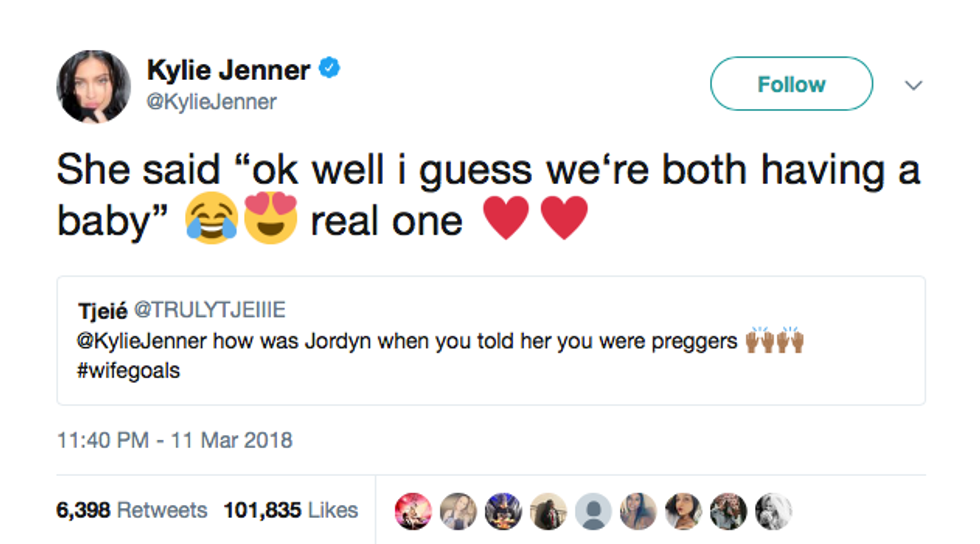Click the first pink-red liker avatar
Screen dimensions: 980x544
click(414, 511)
